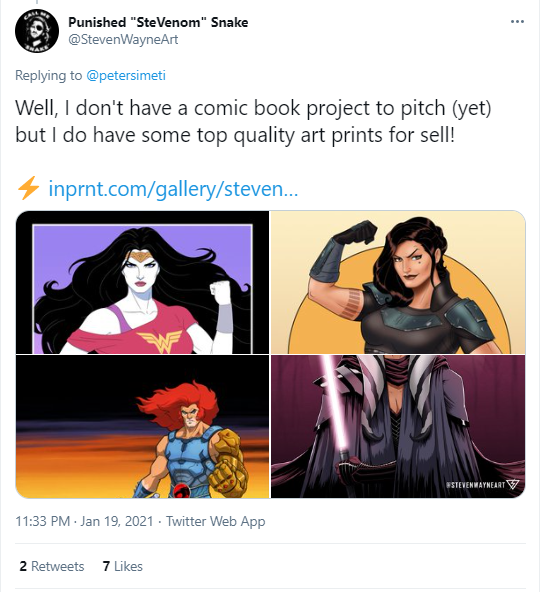The height and width of the screenshot is (592, 543).
Task: Visit the @petersimeti mention link
Action: (126, 75)
